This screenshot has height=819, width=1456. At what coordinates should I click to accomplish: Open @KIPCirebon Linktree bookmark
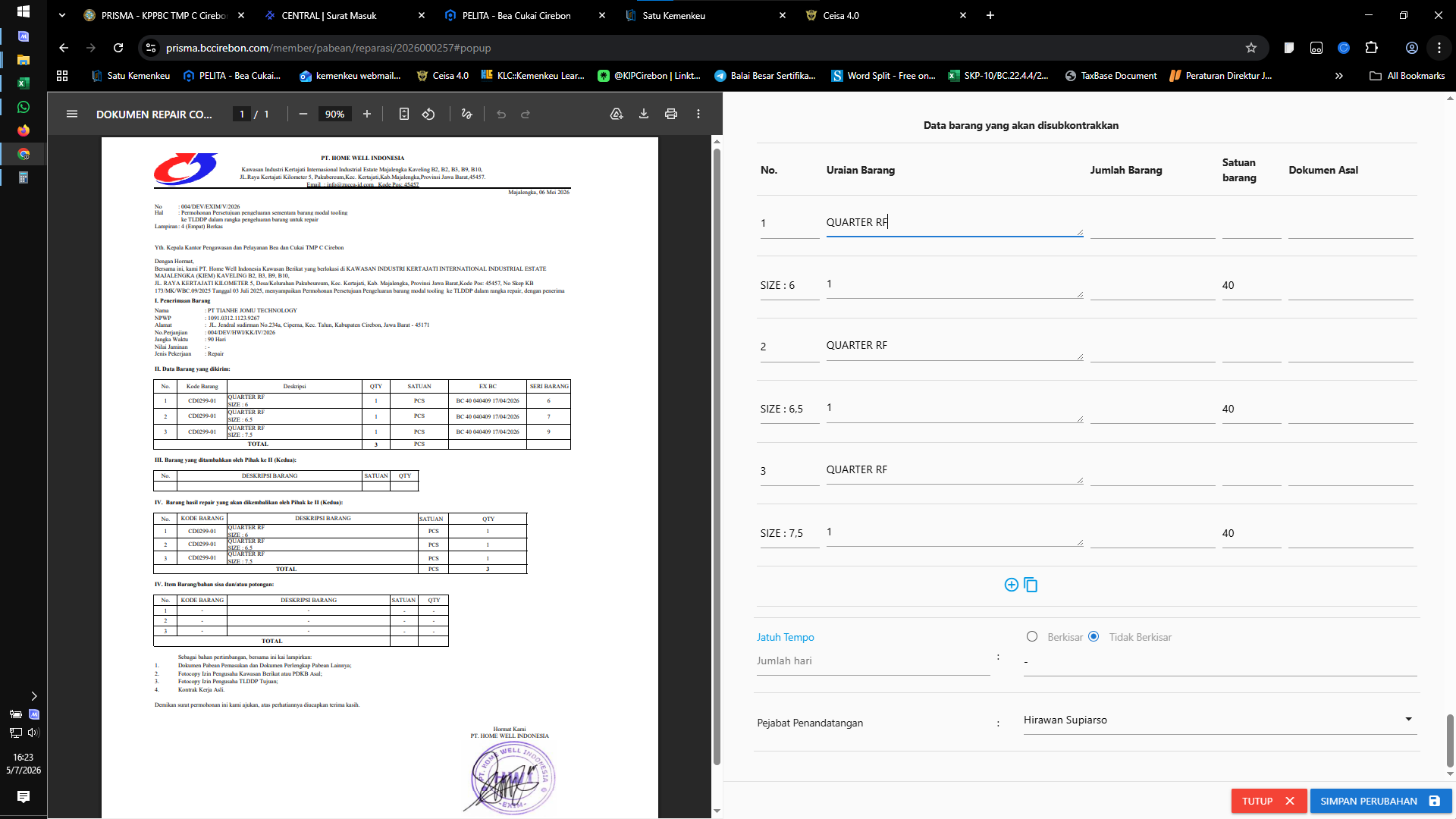pyautogui.click(x=649, y=76)
